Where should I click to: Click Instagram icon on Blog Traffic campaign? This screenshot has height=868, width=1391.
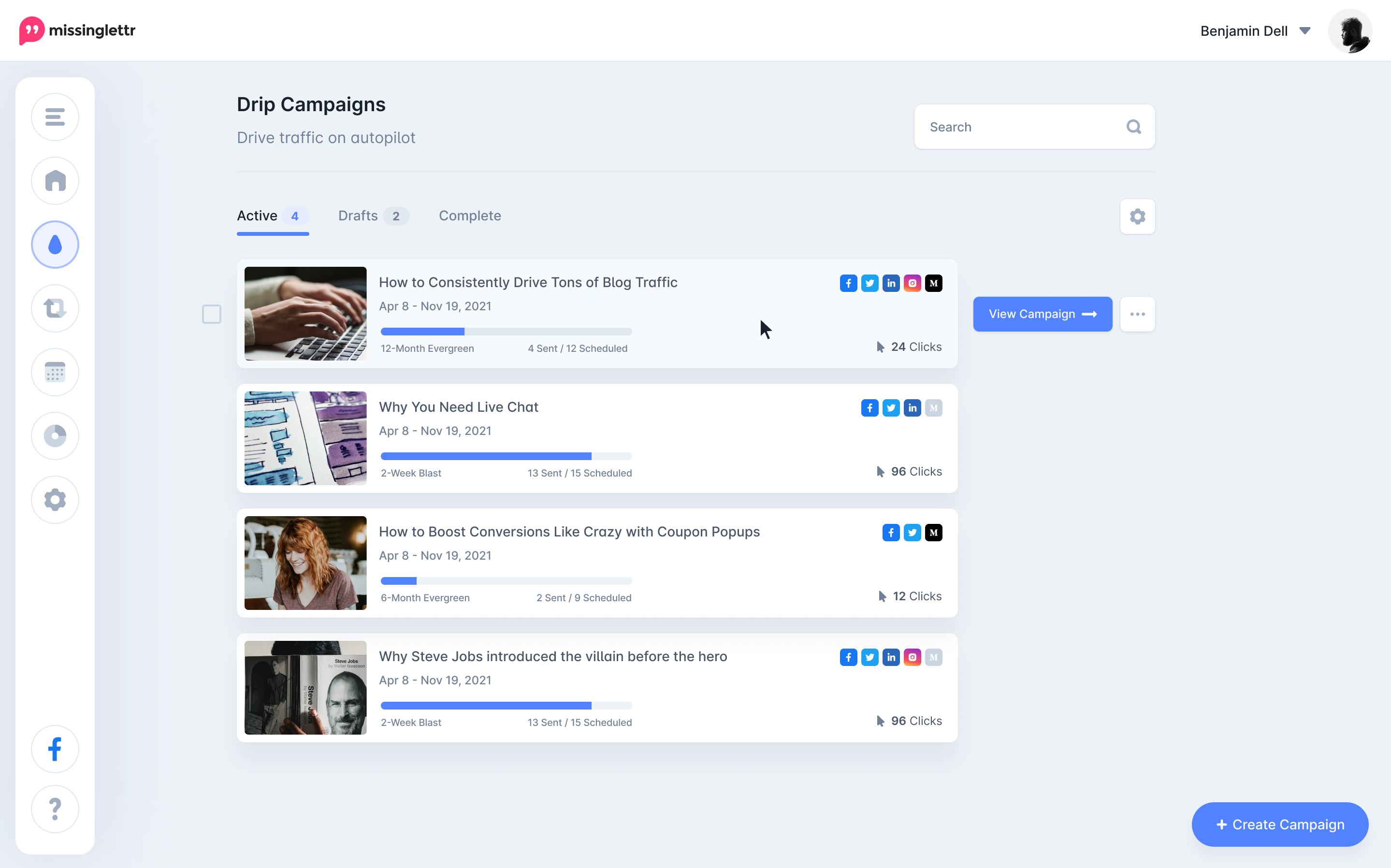coord(912,283)
